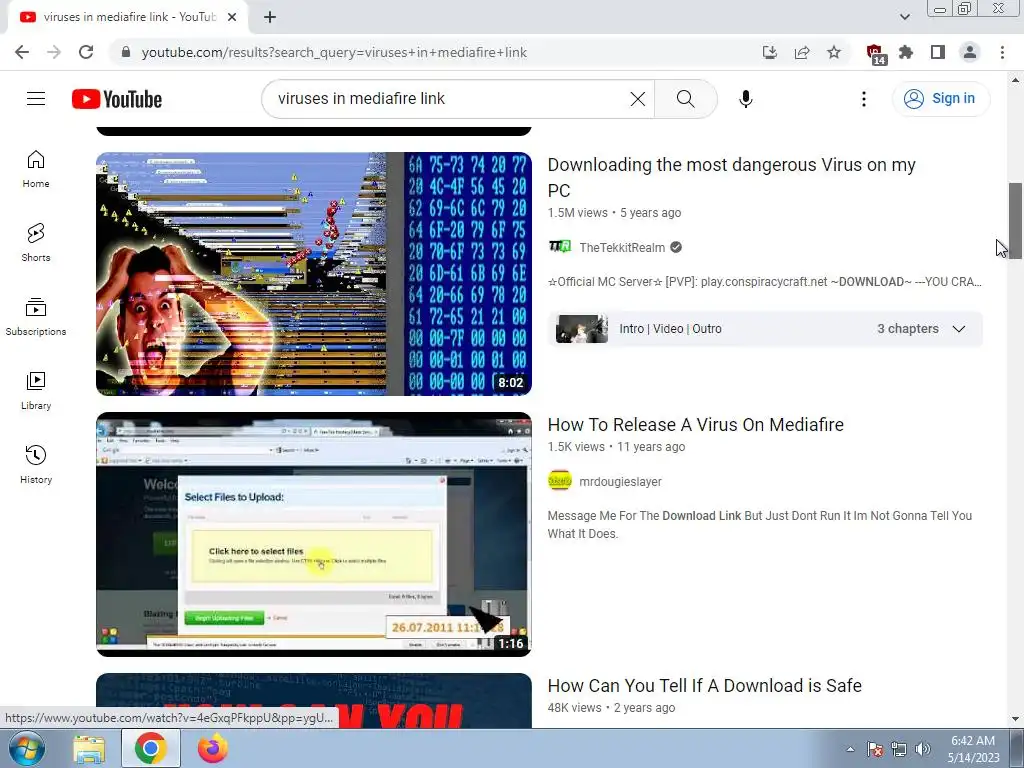Click the 8:02 duration badge
This screenshot has width=1024, height=768.
pyautogui.click(x=511, y=383)
